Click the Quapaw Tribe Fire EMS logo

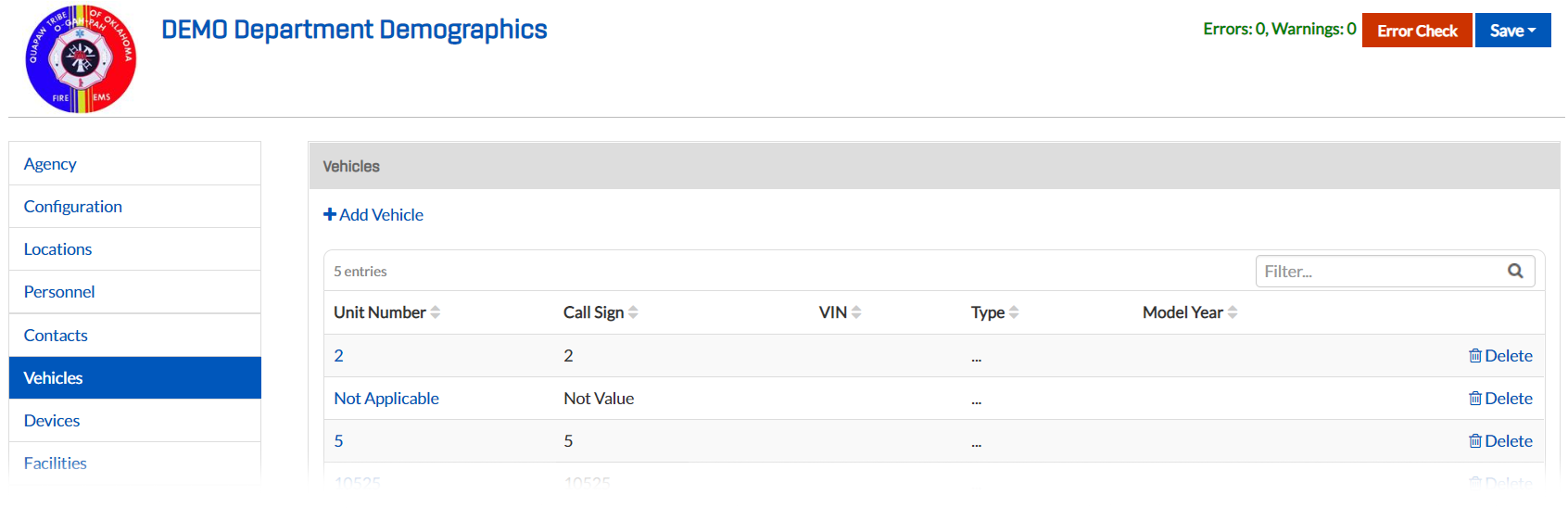click(x=81, y=59)
